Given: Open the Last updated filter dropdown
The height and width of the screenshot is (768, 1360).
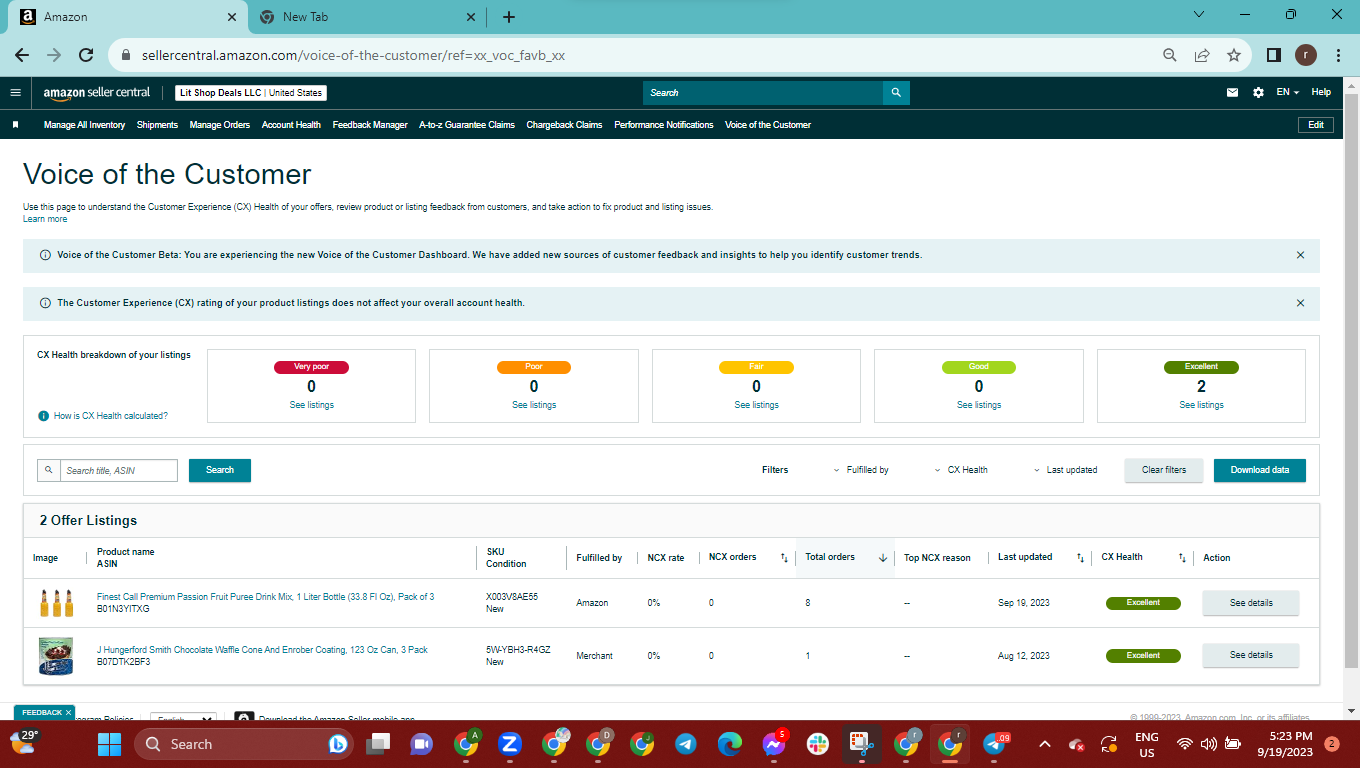Looking at the screenshot, I should pos(1065,470).
